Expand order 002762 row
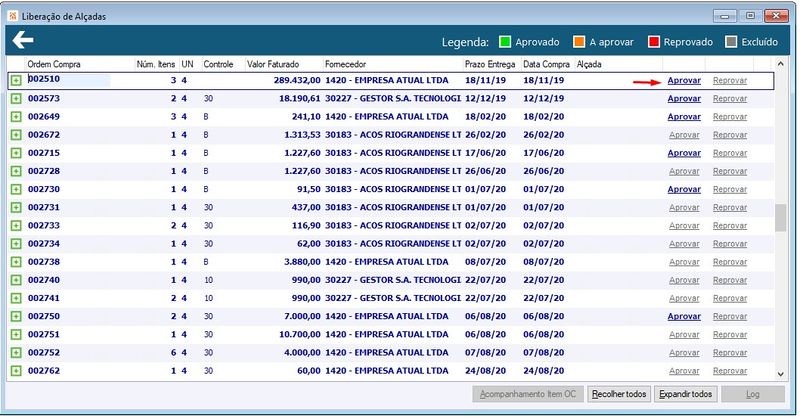Image resolution: width=800 pixels, height=419 pixels. (x=16, y=371)
